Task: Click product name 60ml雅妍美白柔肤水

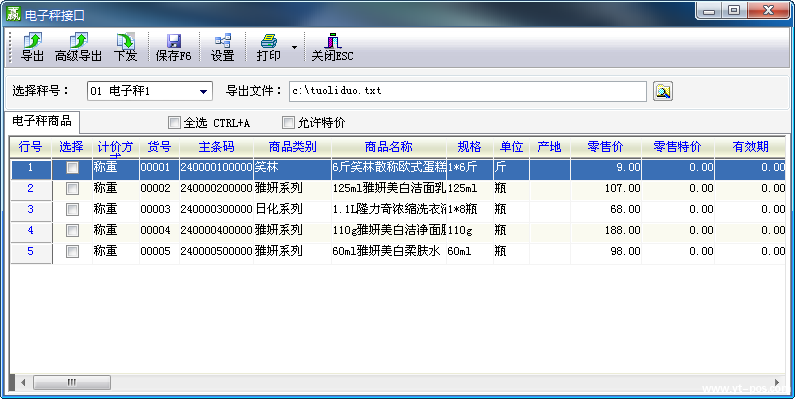Action: point(389,251)
